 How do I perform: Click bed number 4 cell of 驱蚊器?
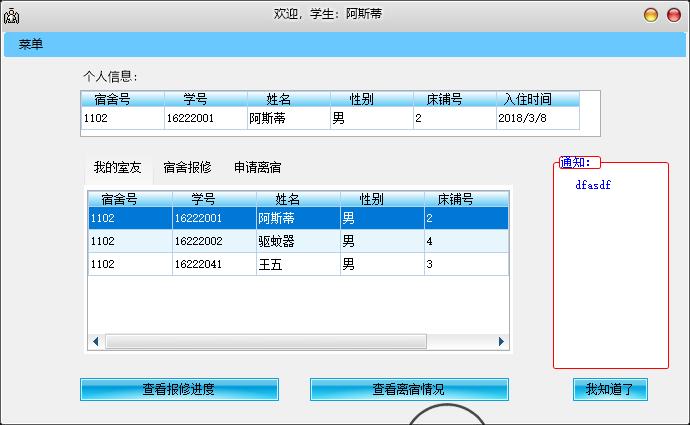(466, 241)
